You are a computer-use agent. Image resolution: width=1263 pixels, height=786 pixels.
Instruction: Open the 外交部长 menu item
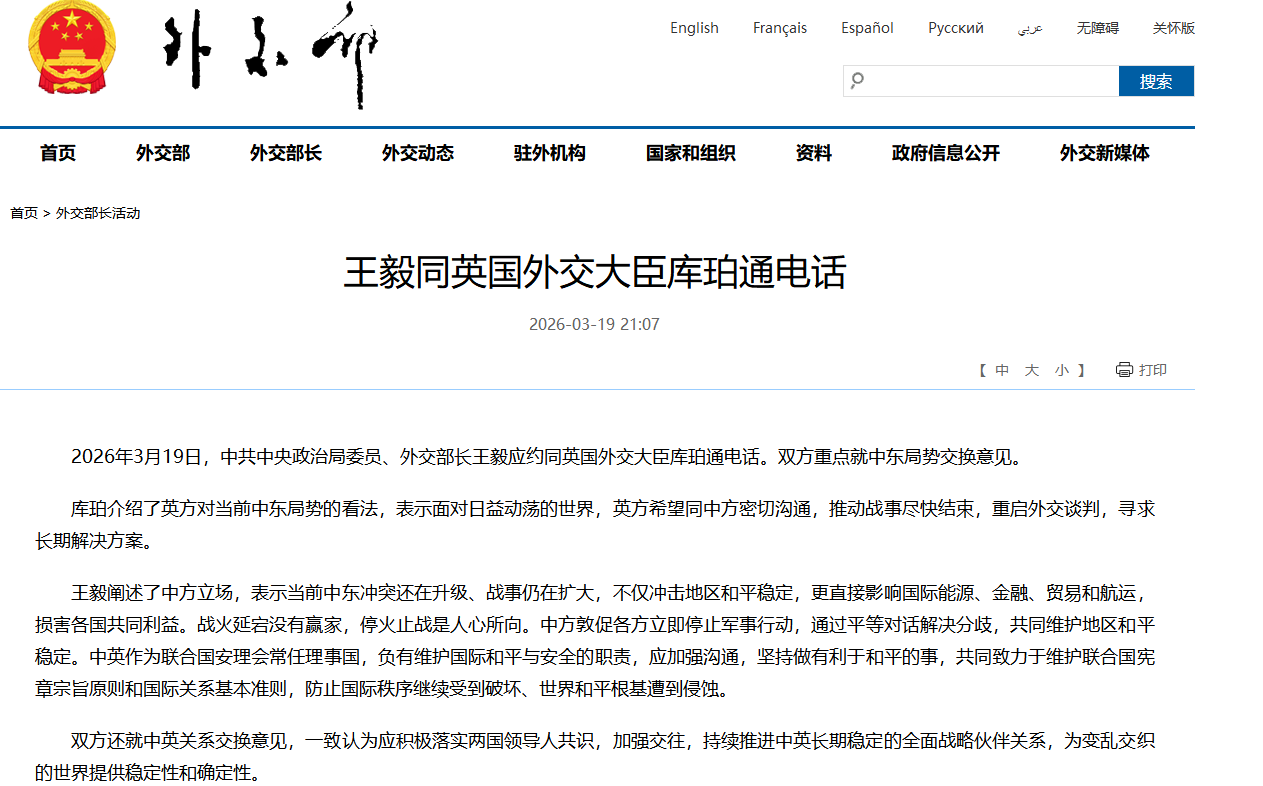tap(286, 153)
